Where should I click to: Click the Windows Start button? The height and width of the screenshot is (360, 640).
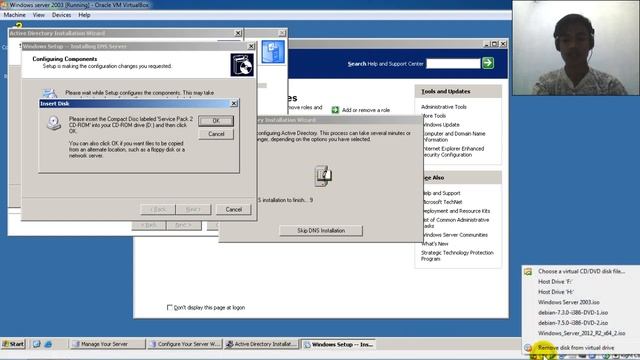pyautogui.click(x=13, y=344)
